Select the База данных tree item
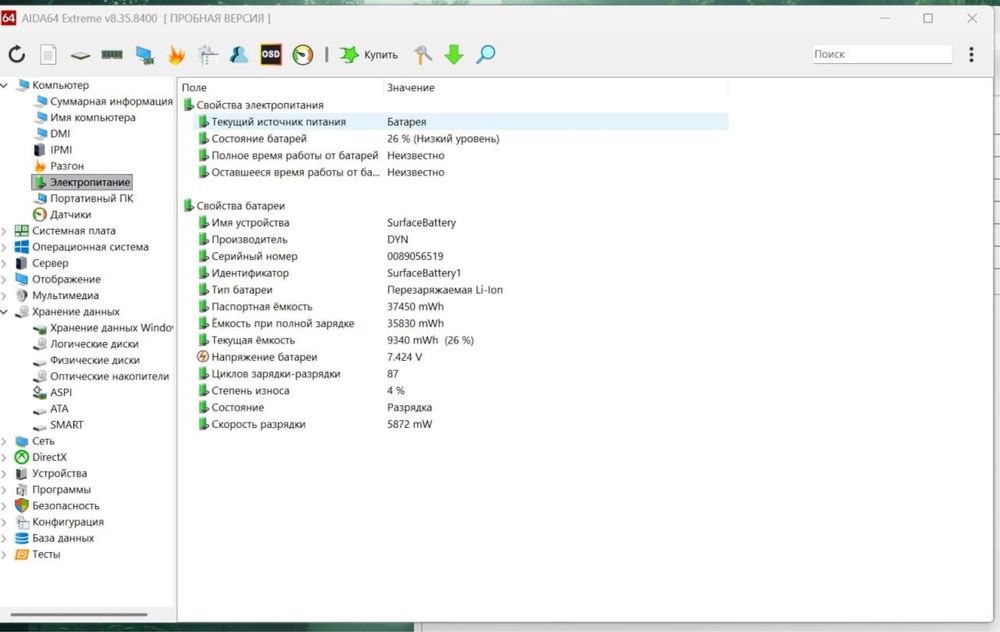 tap(62, 538)
